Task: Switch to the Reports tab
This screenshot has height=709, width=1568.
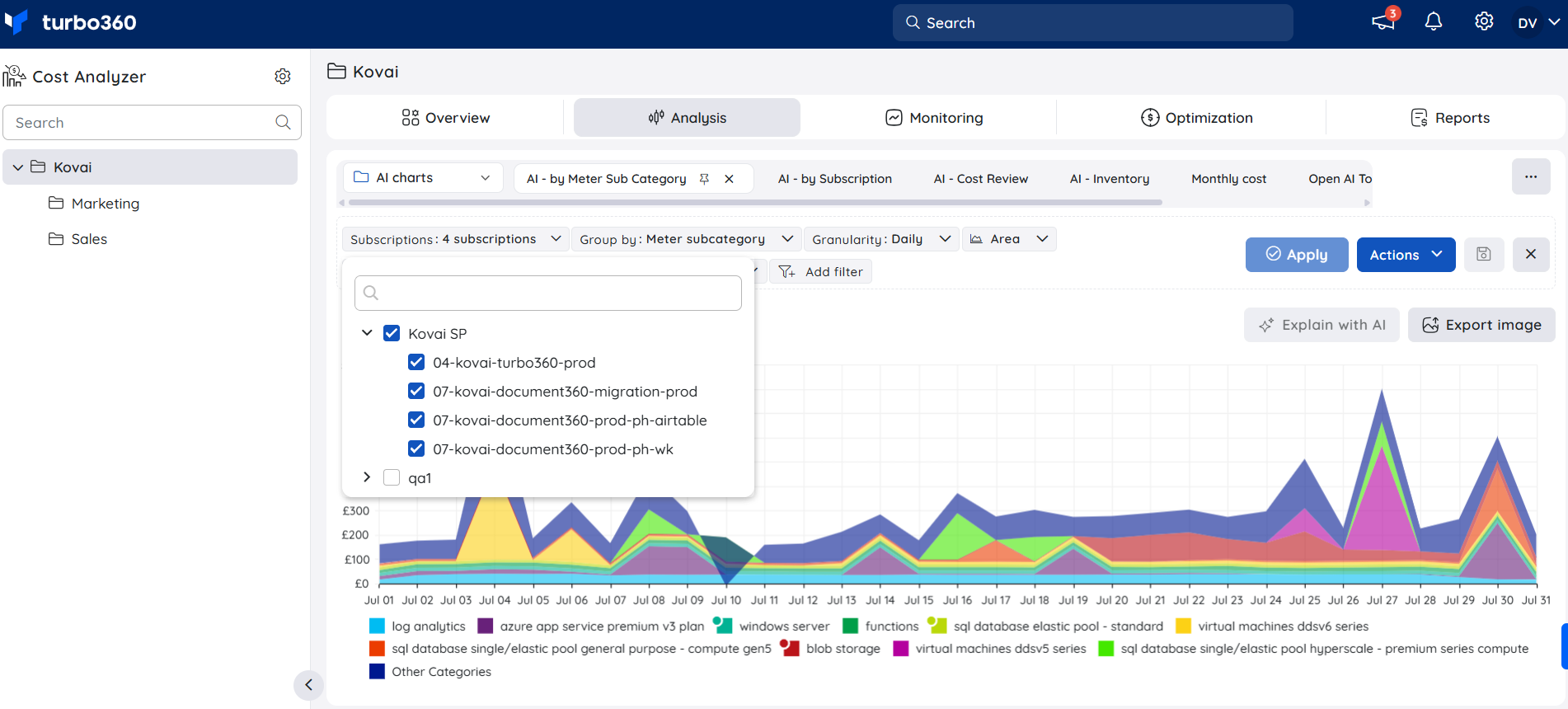Action: coord(1450,118)
